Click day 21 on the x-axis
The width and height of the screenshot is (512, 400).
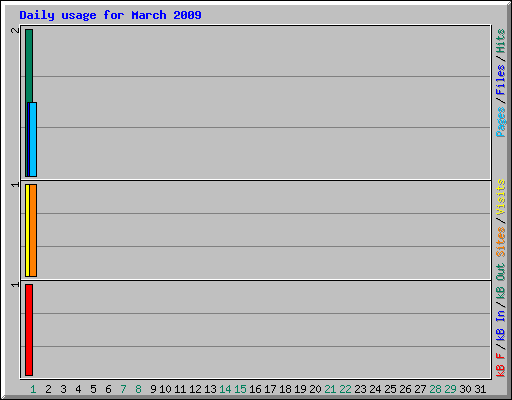(330, 389)
